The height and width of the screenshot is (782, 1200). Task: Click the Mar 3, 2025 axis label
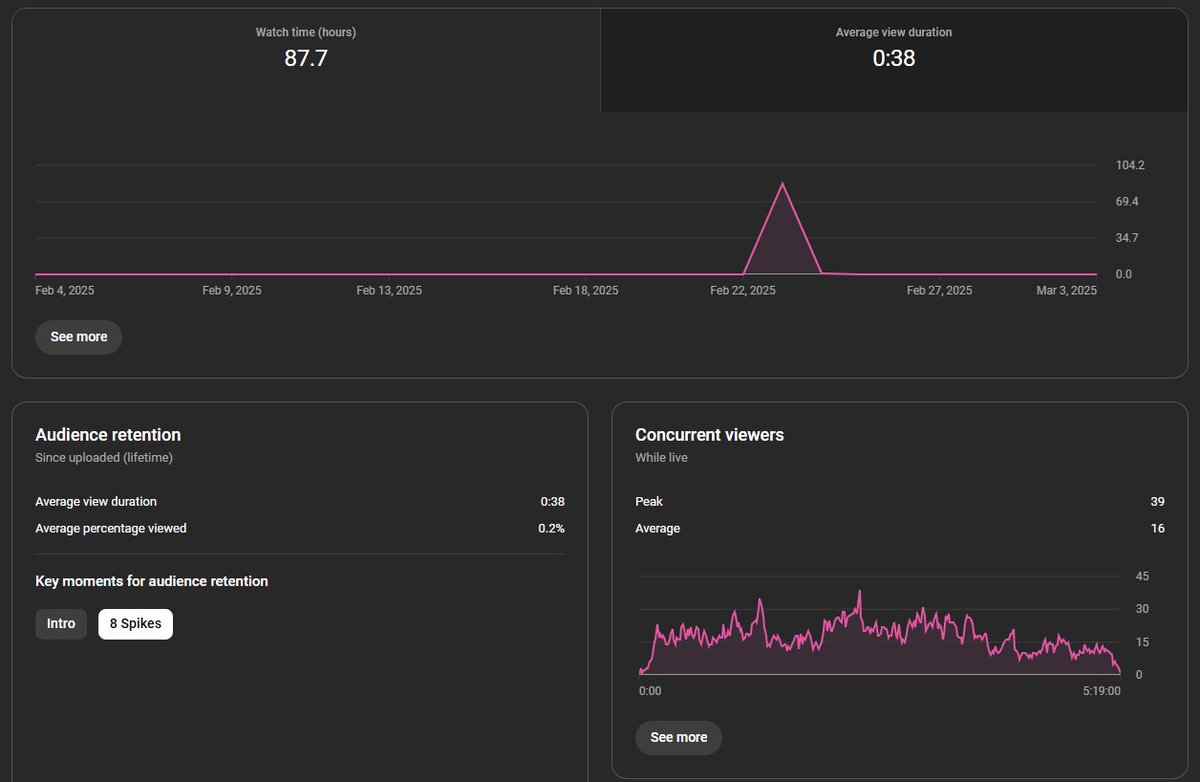coord(1066,291)
